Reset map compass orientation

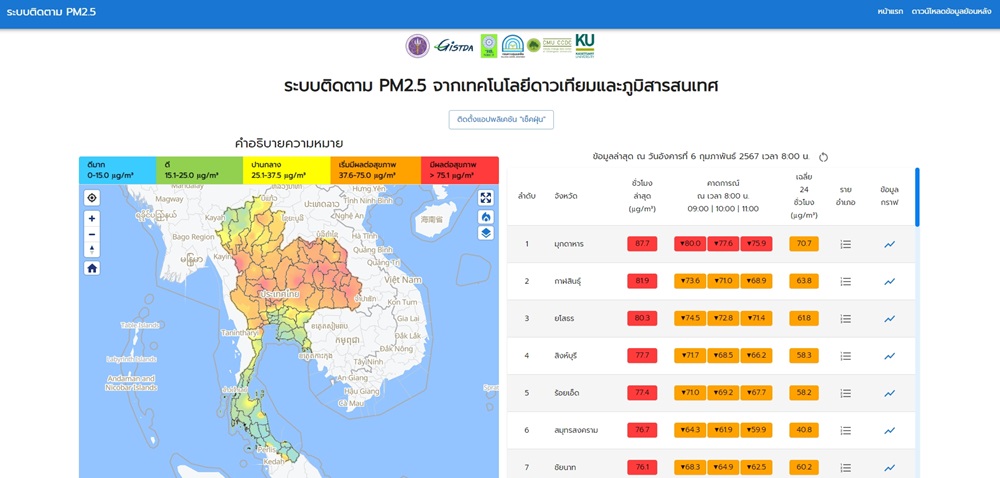click(92, 249)
